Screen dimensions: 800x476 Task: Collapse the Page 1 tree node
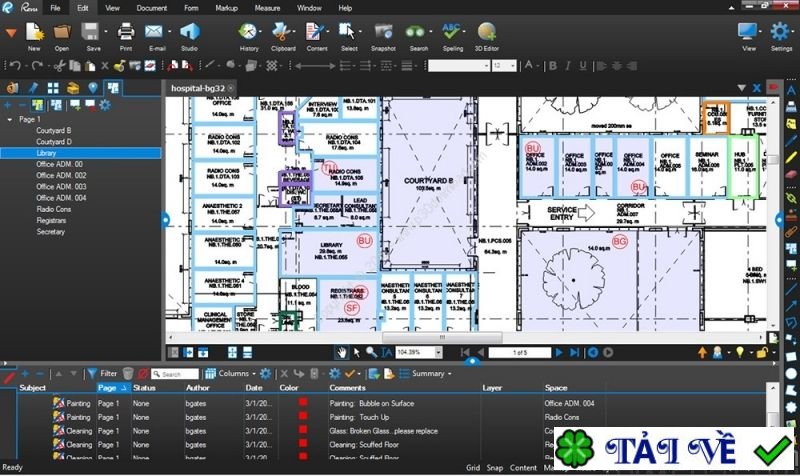tap(10, 118)
